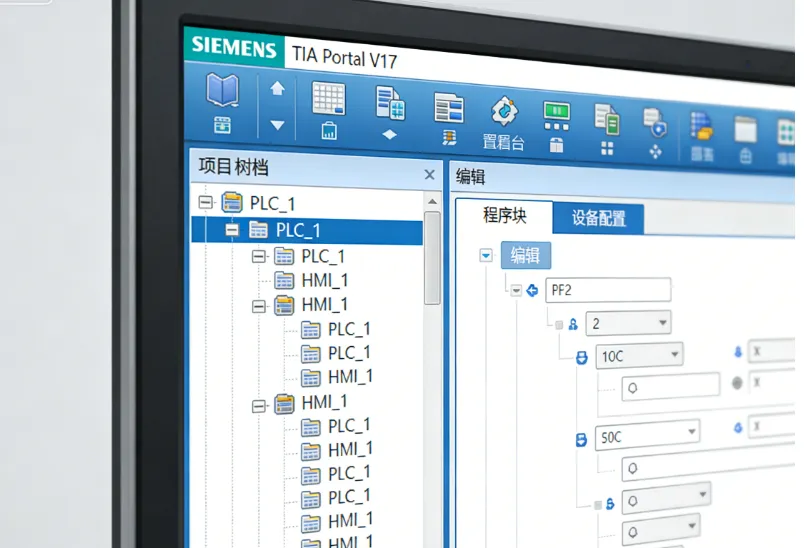Click the SIEMENS logo
Screen dimensions: 807x548
234,47
